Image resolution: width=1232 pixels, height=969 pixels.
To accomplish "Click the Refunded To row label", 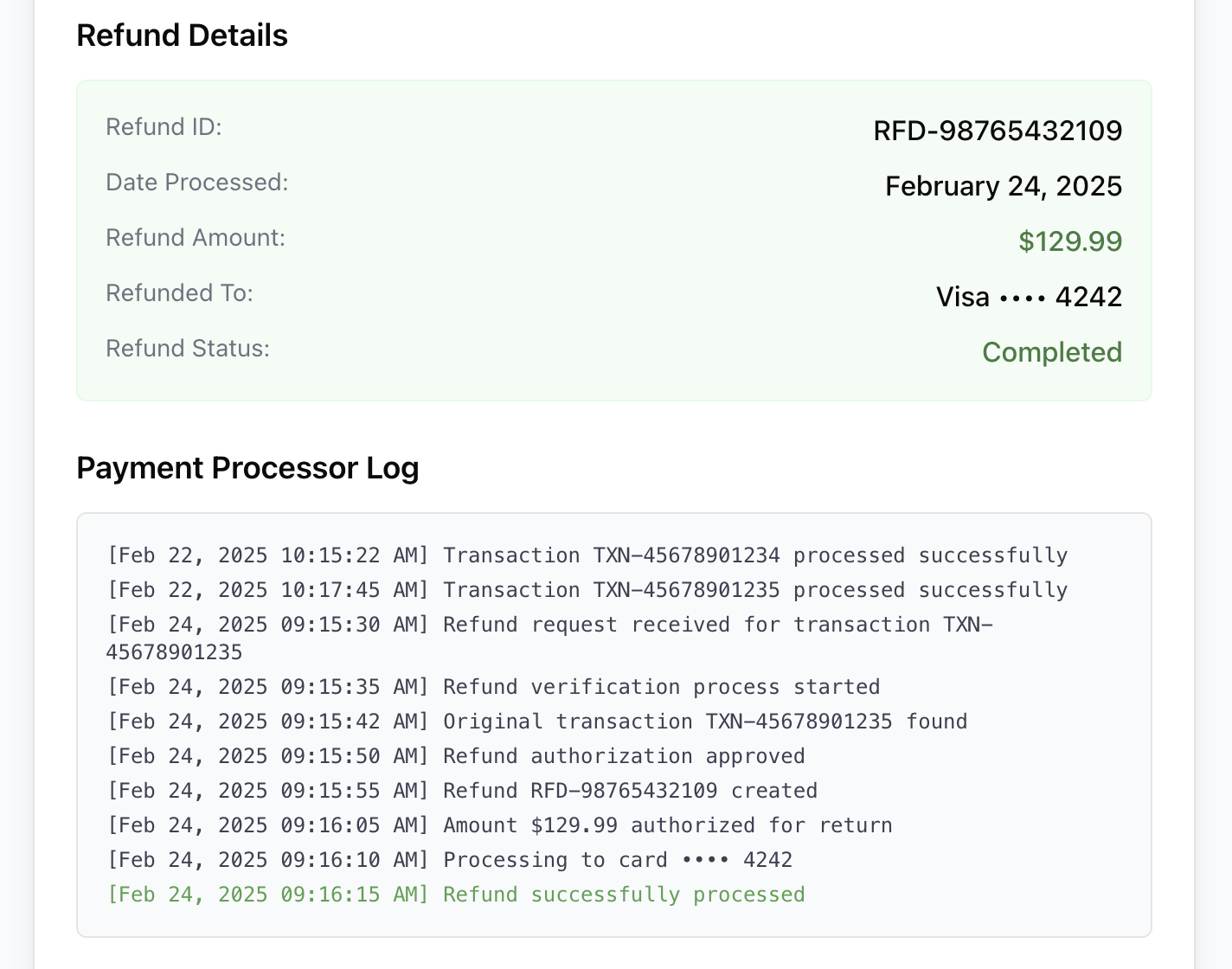I will (179, 293).
